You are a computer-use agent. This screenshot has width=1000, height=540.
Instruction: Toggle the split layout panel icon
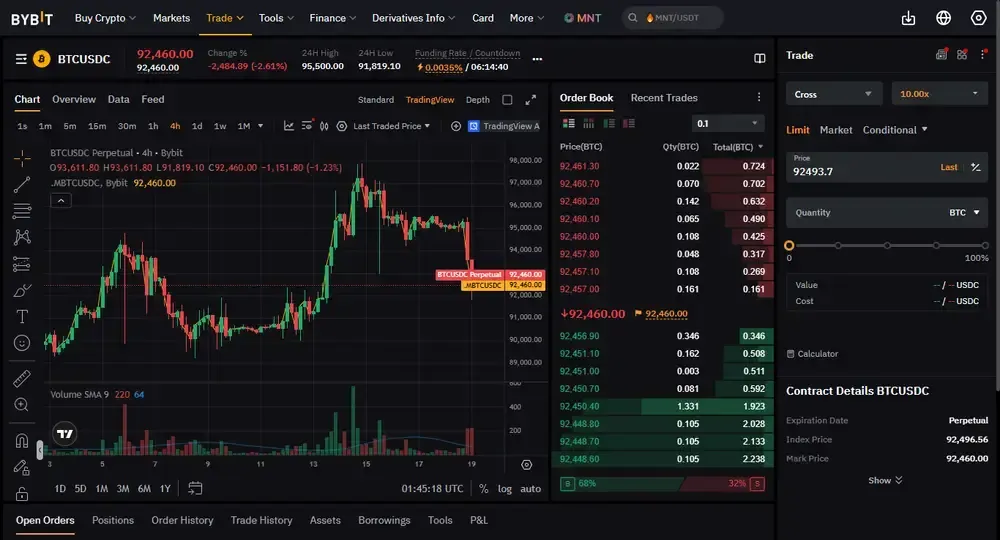(x=760, y=59)
